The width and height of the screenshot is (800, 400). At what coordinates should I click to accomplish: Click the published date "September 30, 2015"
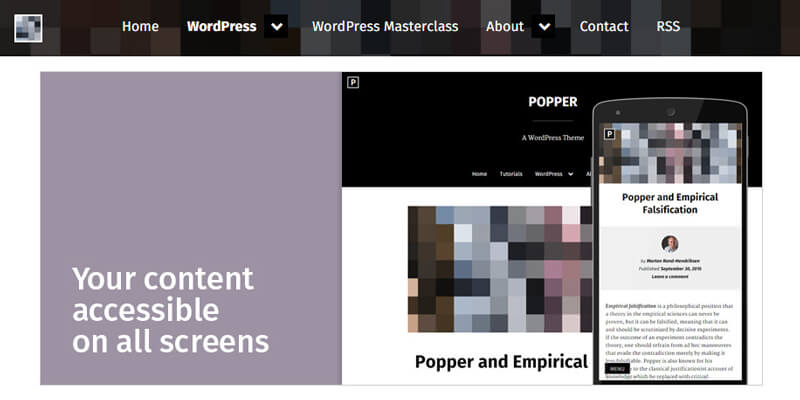(x=681, y=268)
